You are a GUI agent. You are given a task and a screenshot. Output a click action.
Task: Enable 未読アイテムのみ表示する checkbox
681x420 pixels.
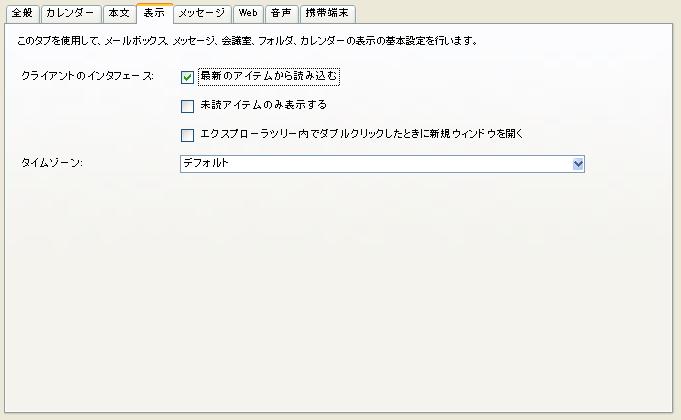point(187,106)
